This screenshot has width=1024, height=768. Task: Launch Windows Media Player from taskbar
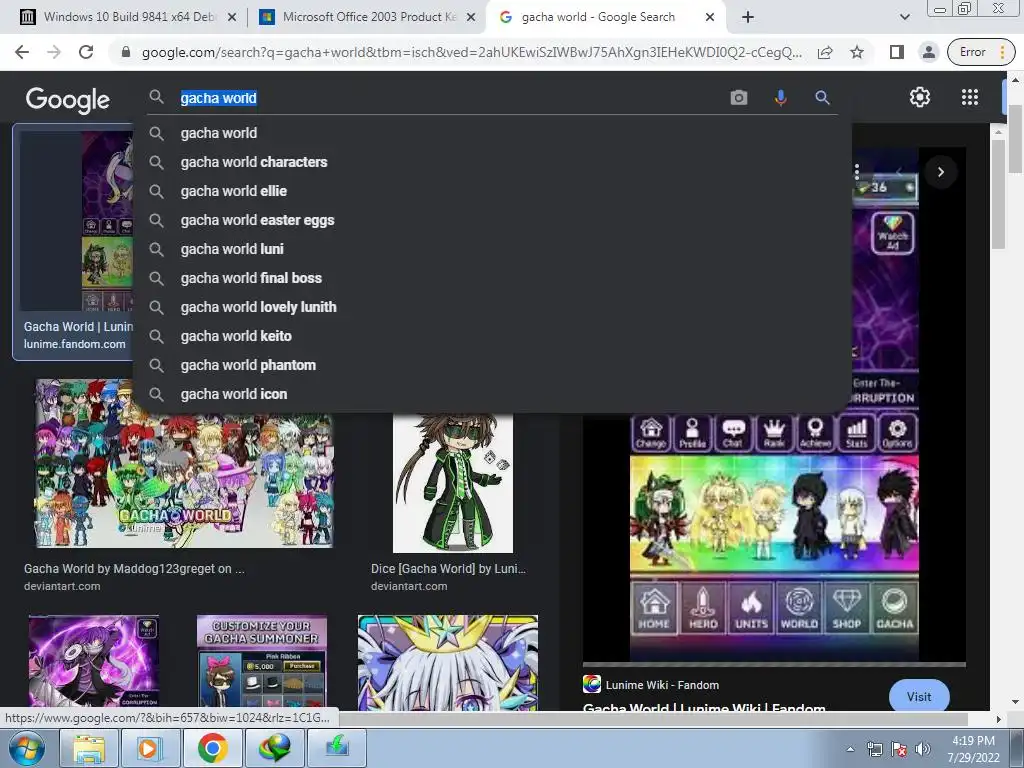(150, 748)
